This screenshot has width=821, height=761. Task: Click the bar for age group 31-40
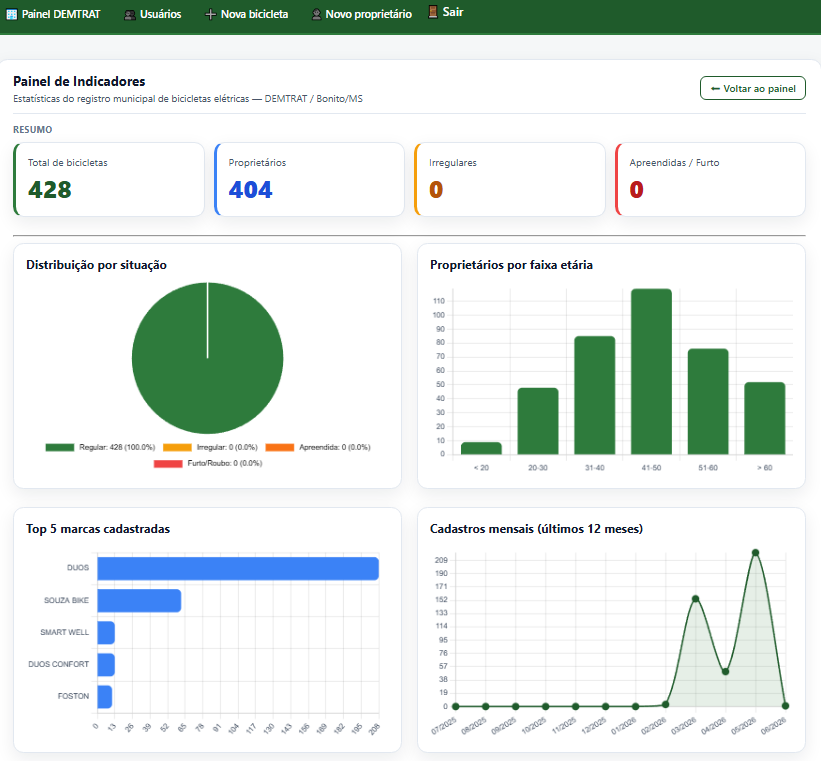pos(595,395)
